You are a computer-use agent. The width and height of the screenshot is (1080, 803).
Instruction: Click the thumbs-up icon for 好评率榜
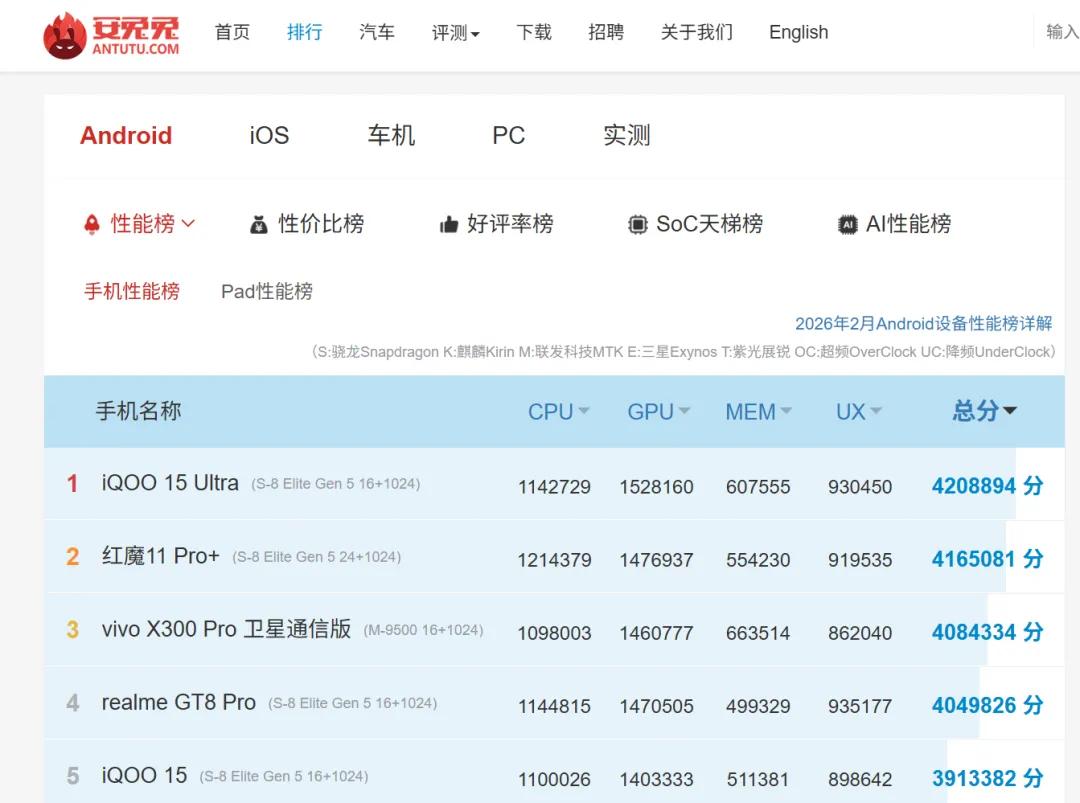449,225
